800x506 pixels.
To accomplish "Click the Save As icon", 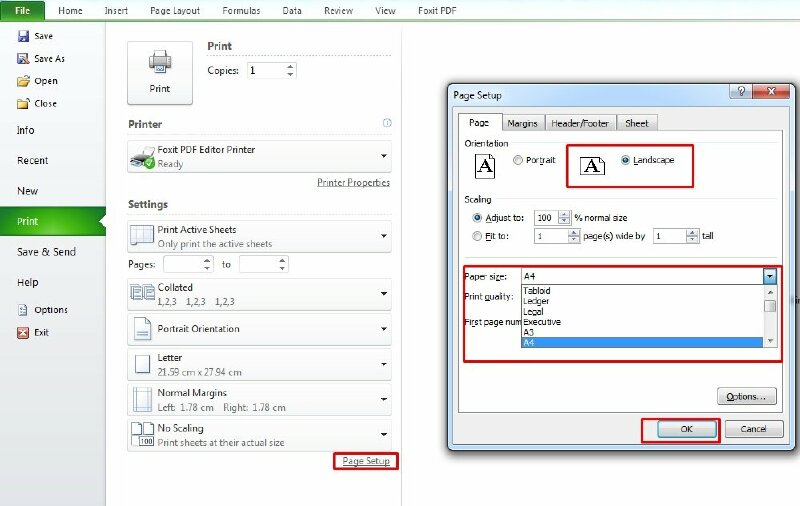I will tap(23, 58).
